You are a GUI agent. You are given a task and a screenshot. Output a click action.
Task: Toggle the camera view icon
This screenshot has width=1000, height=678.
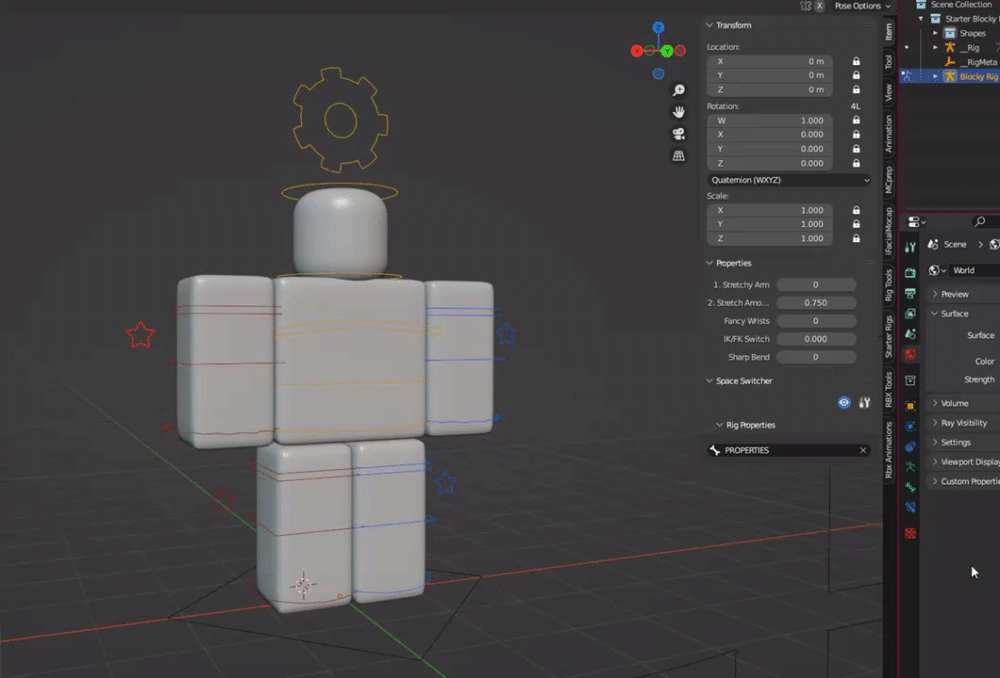(679, 134)
